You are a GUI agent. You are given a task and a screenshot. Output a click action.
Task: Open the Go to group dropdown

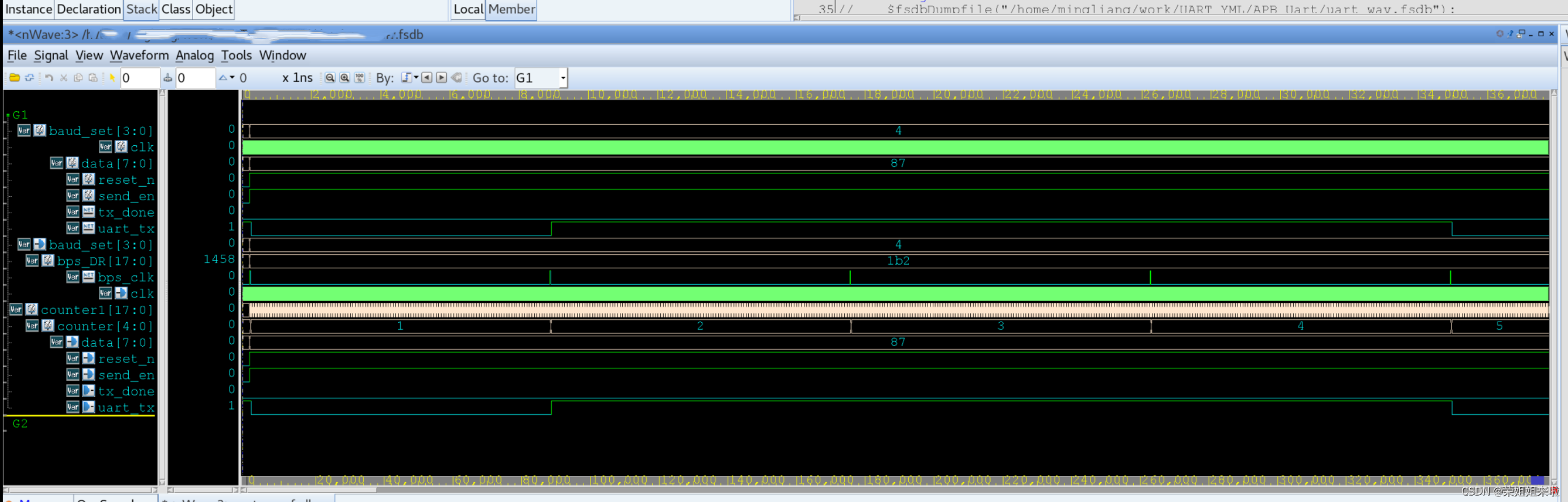click(x=563, y=78)
